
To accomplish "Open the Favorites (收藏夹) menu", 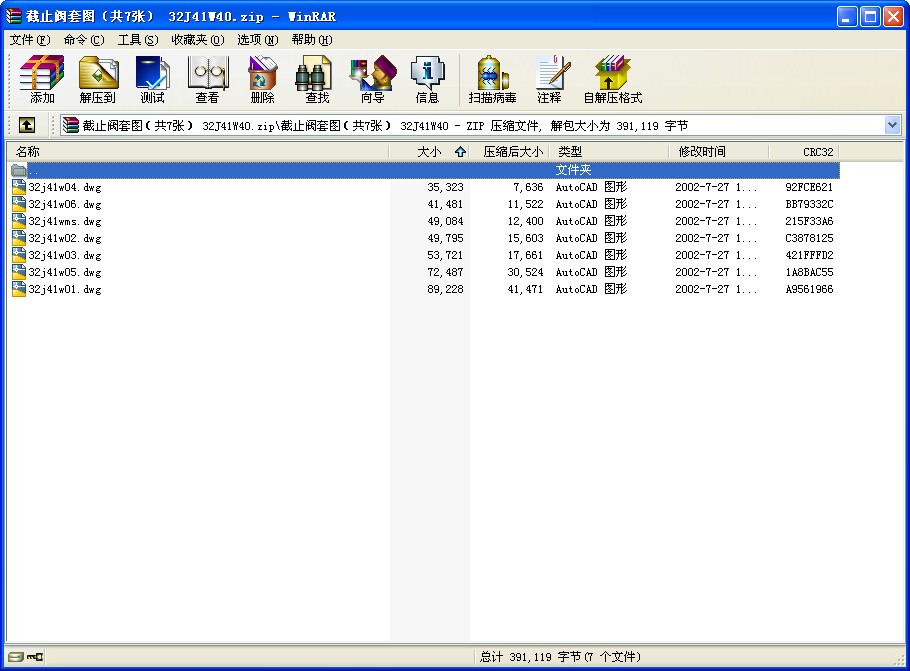I will click(197, 40).
